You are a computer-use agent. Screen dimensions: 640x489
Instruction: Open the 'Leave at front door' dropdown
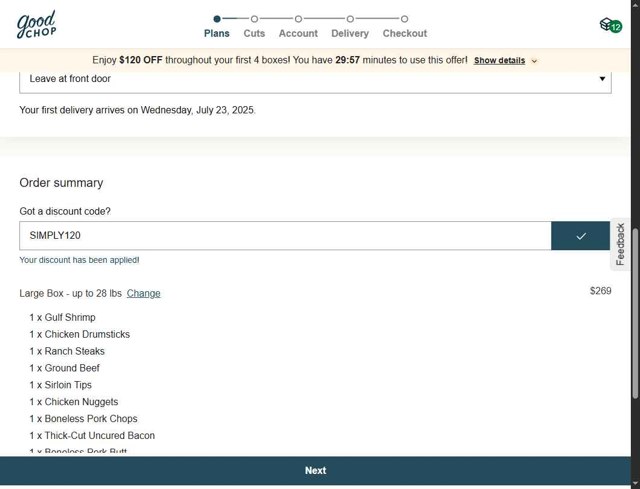[315, 79]
